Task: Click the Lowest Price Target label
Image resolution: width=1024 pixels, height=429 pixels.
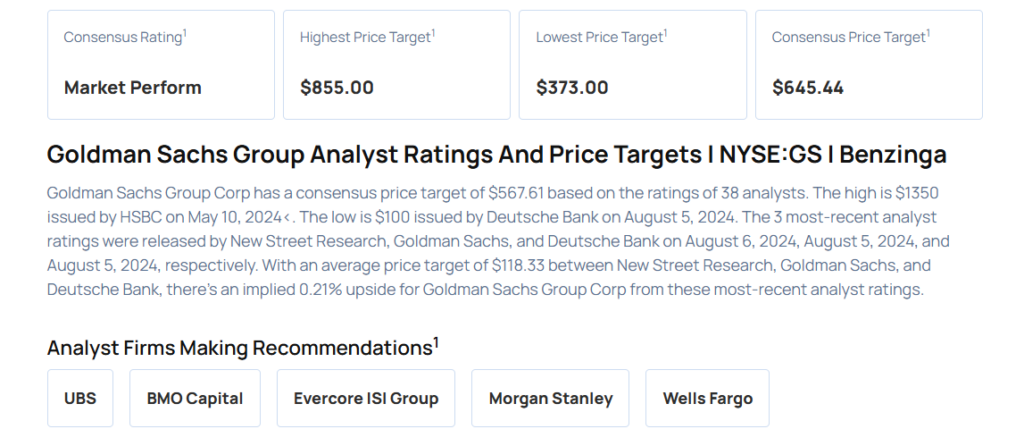Action: coord(598,37)
